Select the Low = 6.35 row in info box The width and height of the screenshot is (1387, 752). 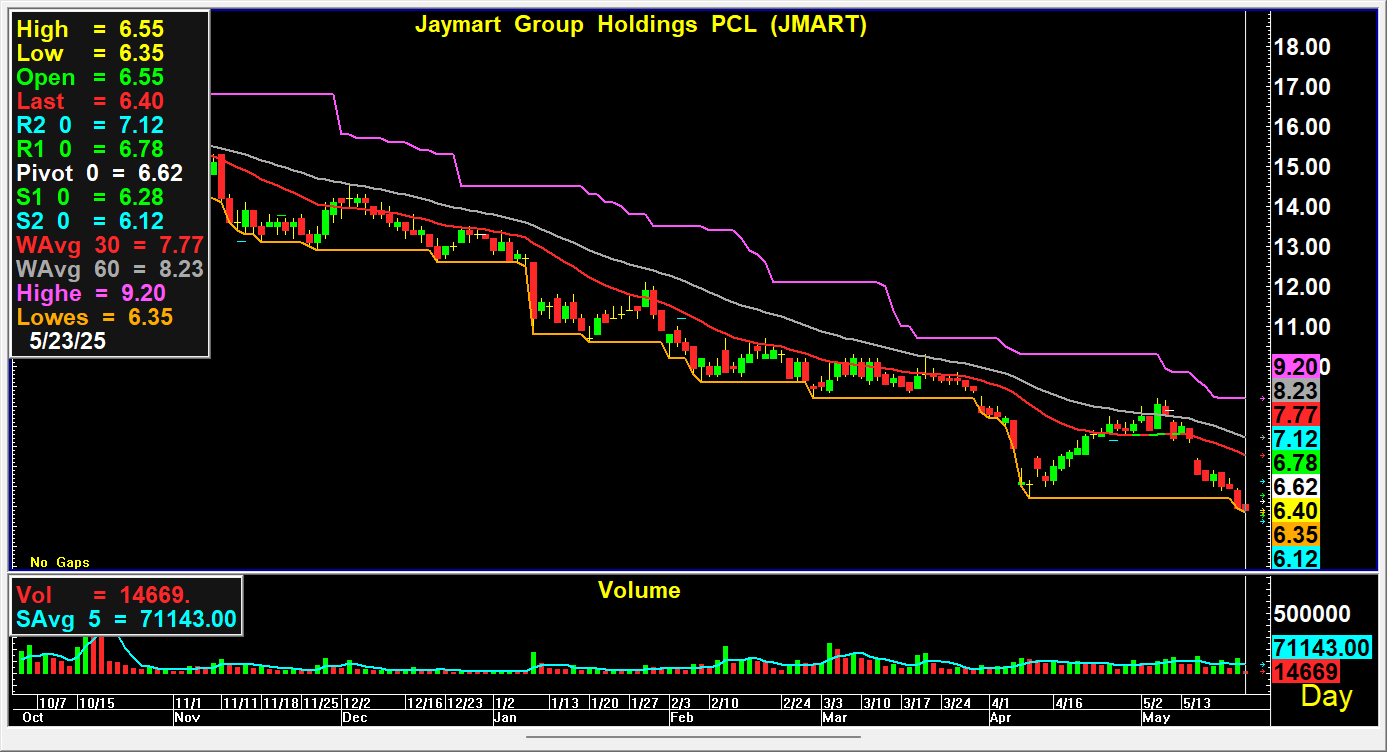point(90,54)
